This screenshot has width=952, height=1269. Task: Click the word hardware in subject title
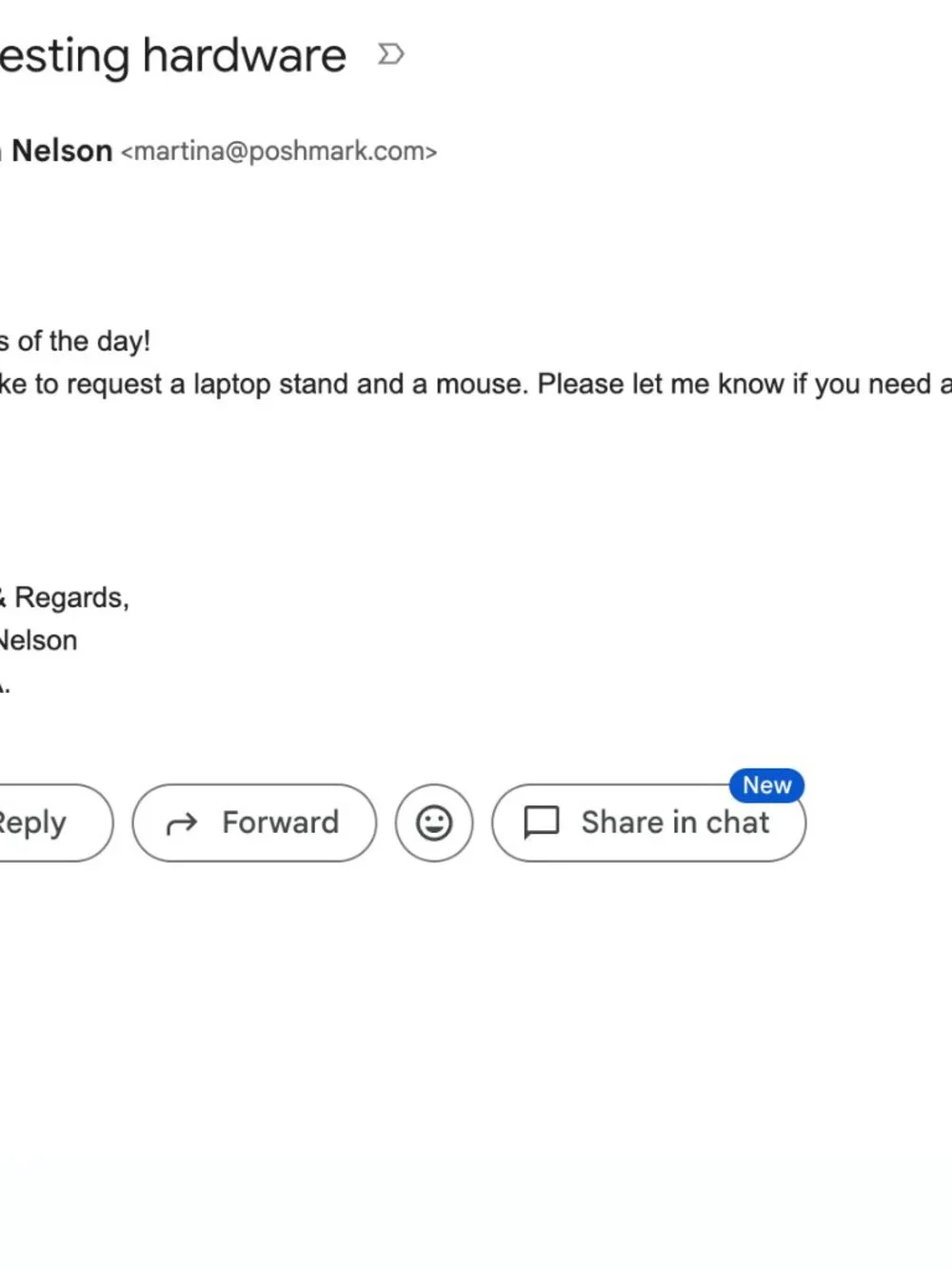click(244, 55)
